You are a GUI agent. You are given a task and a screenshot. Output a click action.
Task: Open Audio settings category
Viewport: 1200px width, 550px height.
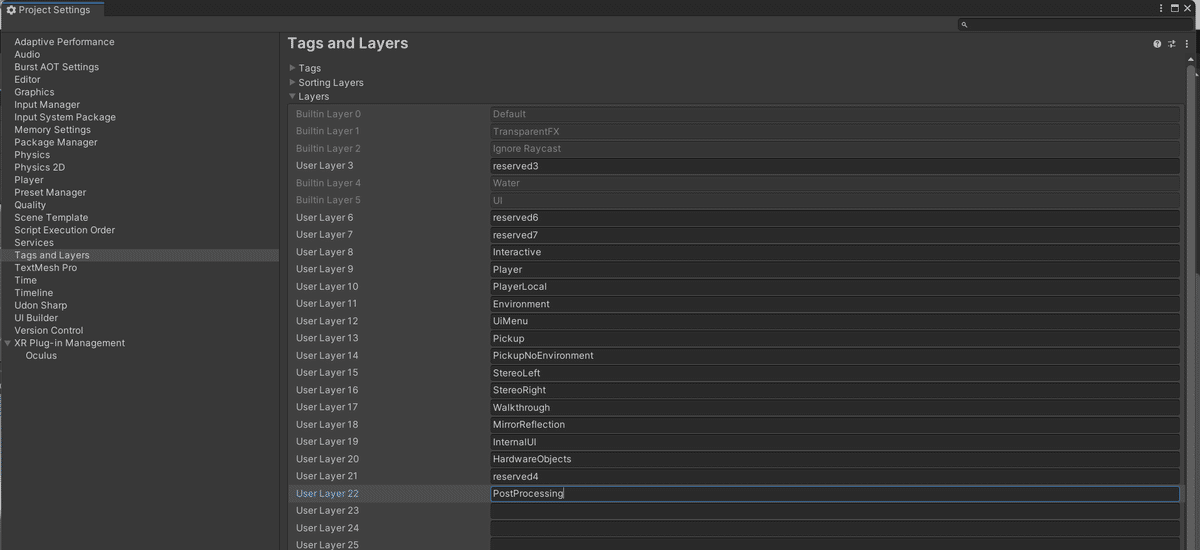[x=27, y=54]
